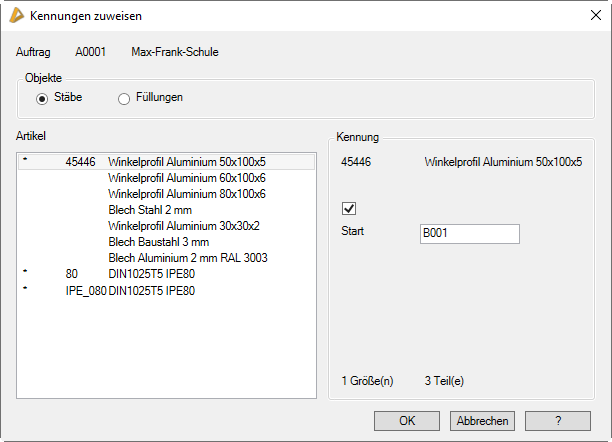
Task: Select Blech Baustahl 3 mm row
Action: (x=158, y=242)
